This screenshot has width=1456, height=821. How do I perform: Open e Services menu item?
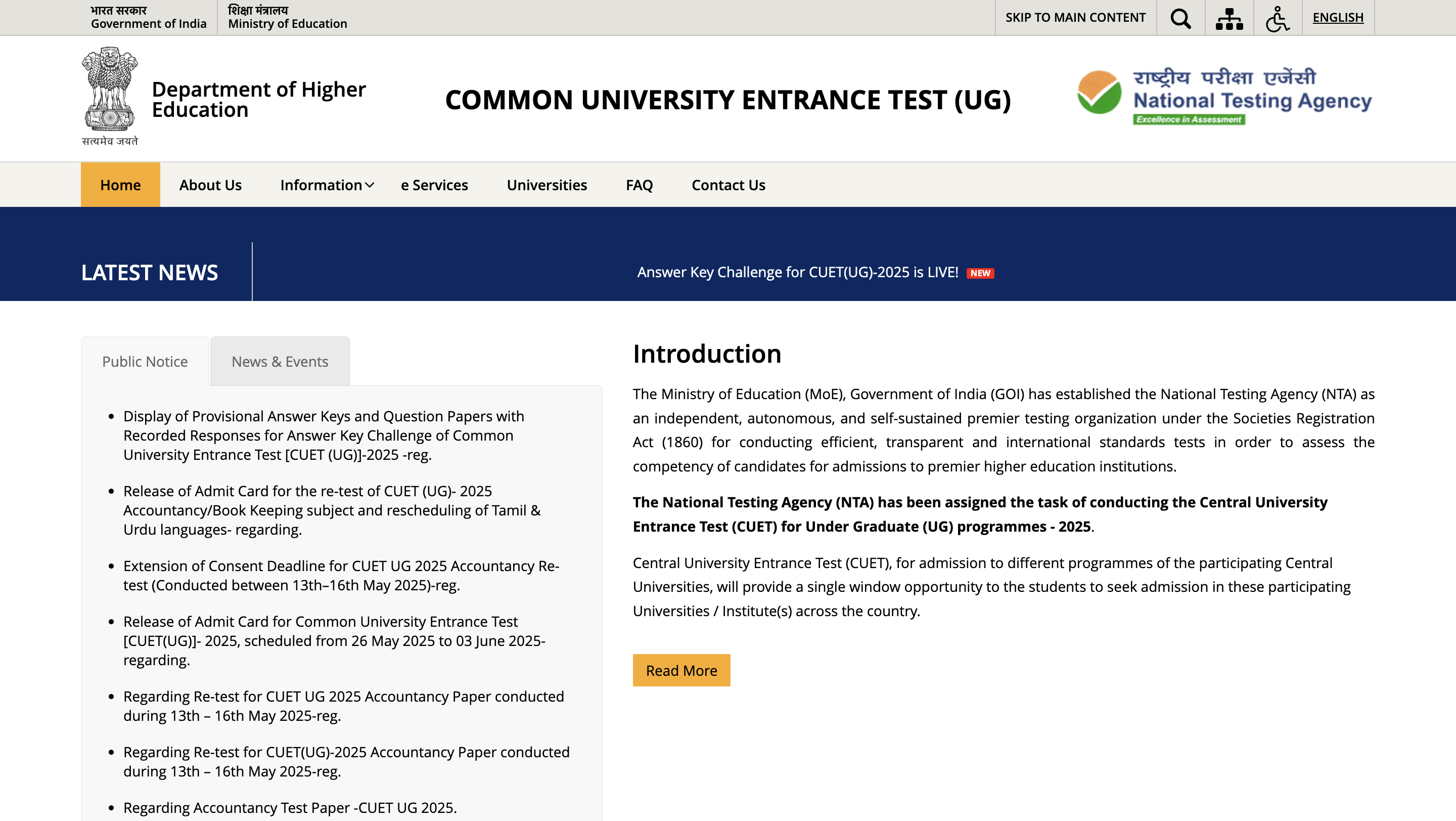(434, 185)
